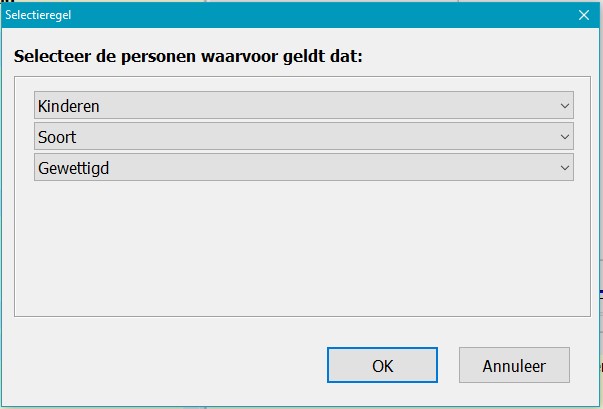
Task: Expand the Soort combo box
Action: (x=303, y=136)
